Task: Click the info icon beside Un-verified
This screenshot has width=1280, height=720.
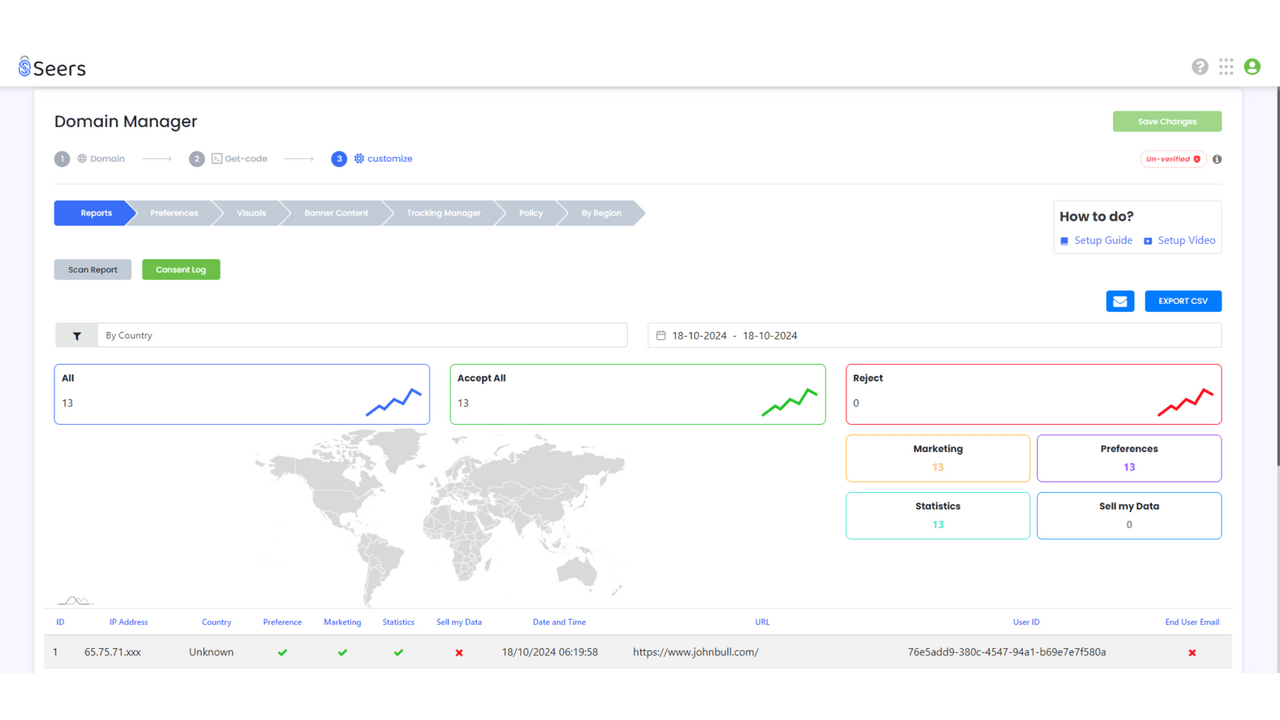Action: coord(1217,159)
